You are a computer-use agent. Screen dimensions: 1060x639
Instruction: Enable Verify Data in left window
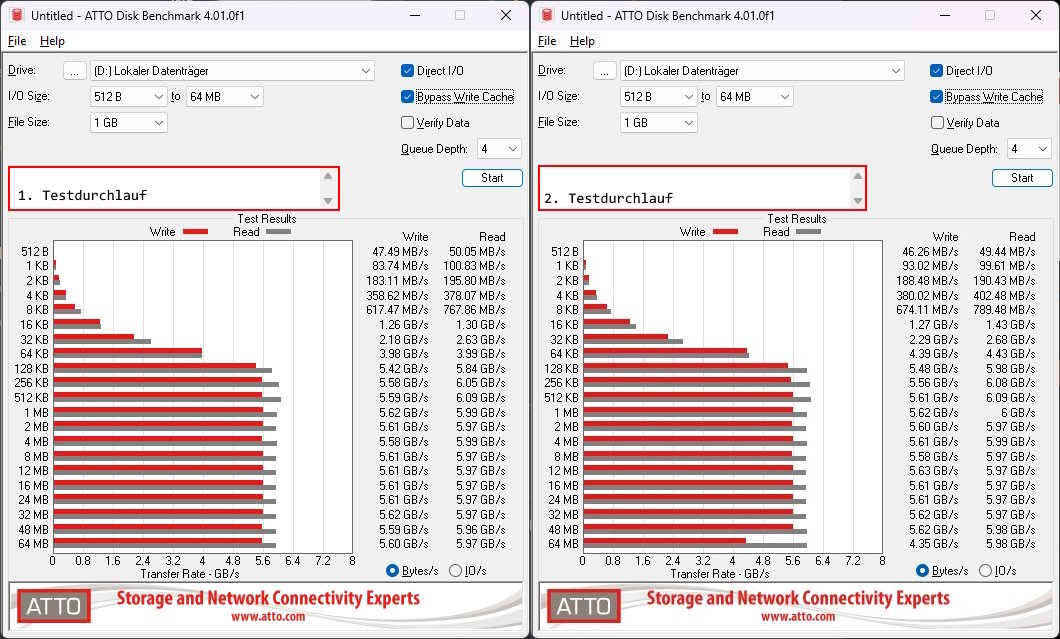[407, 122]
